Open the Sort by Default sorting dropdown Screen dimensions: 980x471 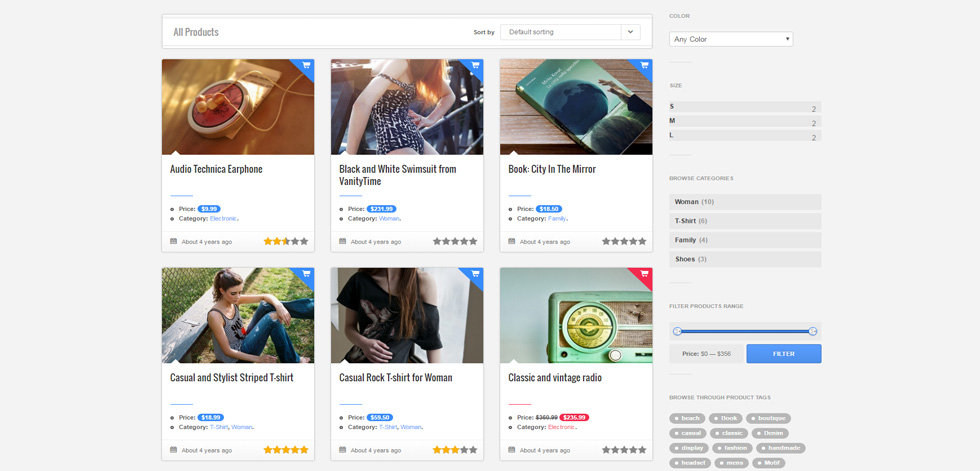coord(570,32)
